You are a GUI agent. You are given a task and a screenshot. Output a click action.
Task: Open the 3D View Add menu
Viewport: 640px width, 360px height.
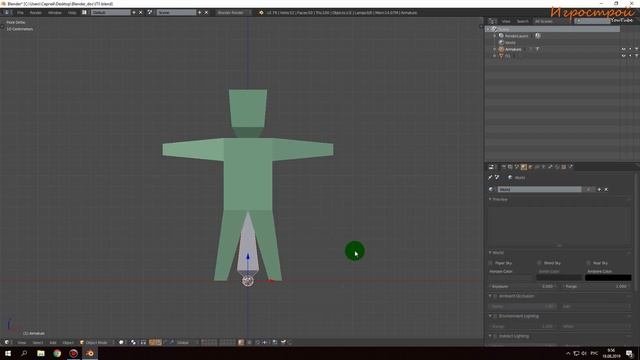coord(53,342)
